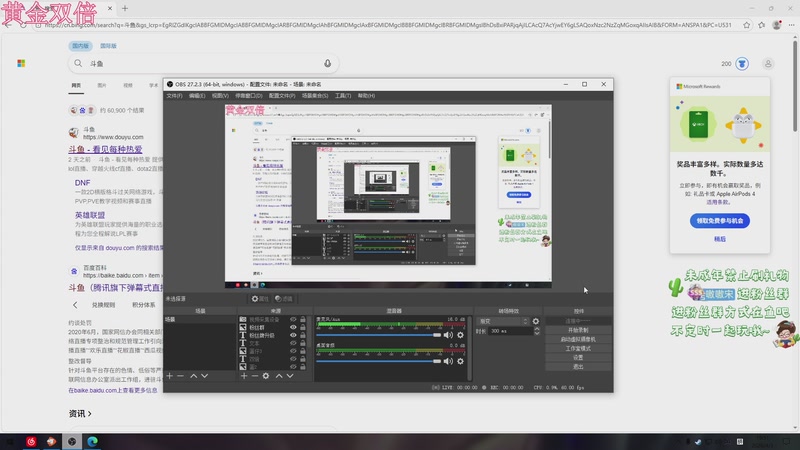800x450 pixels.
Task: Open 桌面音频 audio settings gear
Action: click(460, 361)
